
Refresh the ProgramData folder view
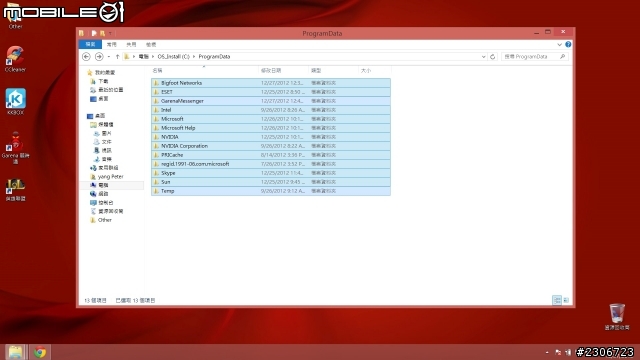[x=493, y=57]
